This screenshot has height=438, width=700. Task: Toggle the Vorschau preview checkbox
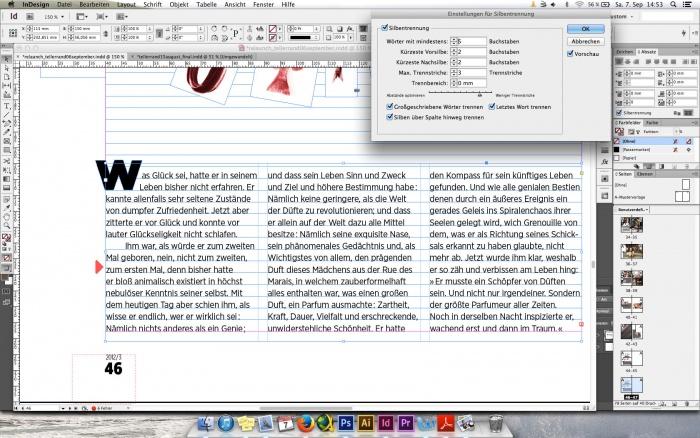click(x=570, y=54)
